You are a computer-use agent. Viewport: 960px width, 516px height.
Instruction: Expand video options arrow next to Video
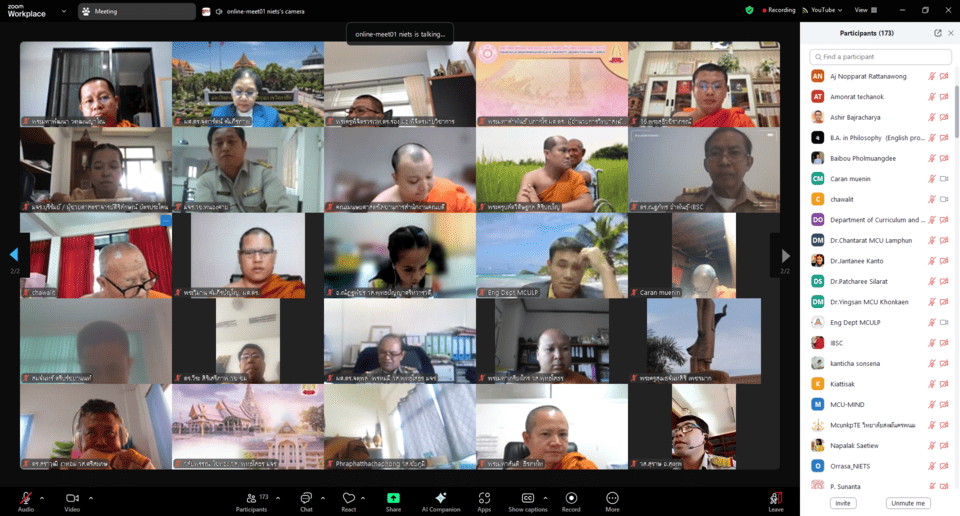(x=90, y=497)
